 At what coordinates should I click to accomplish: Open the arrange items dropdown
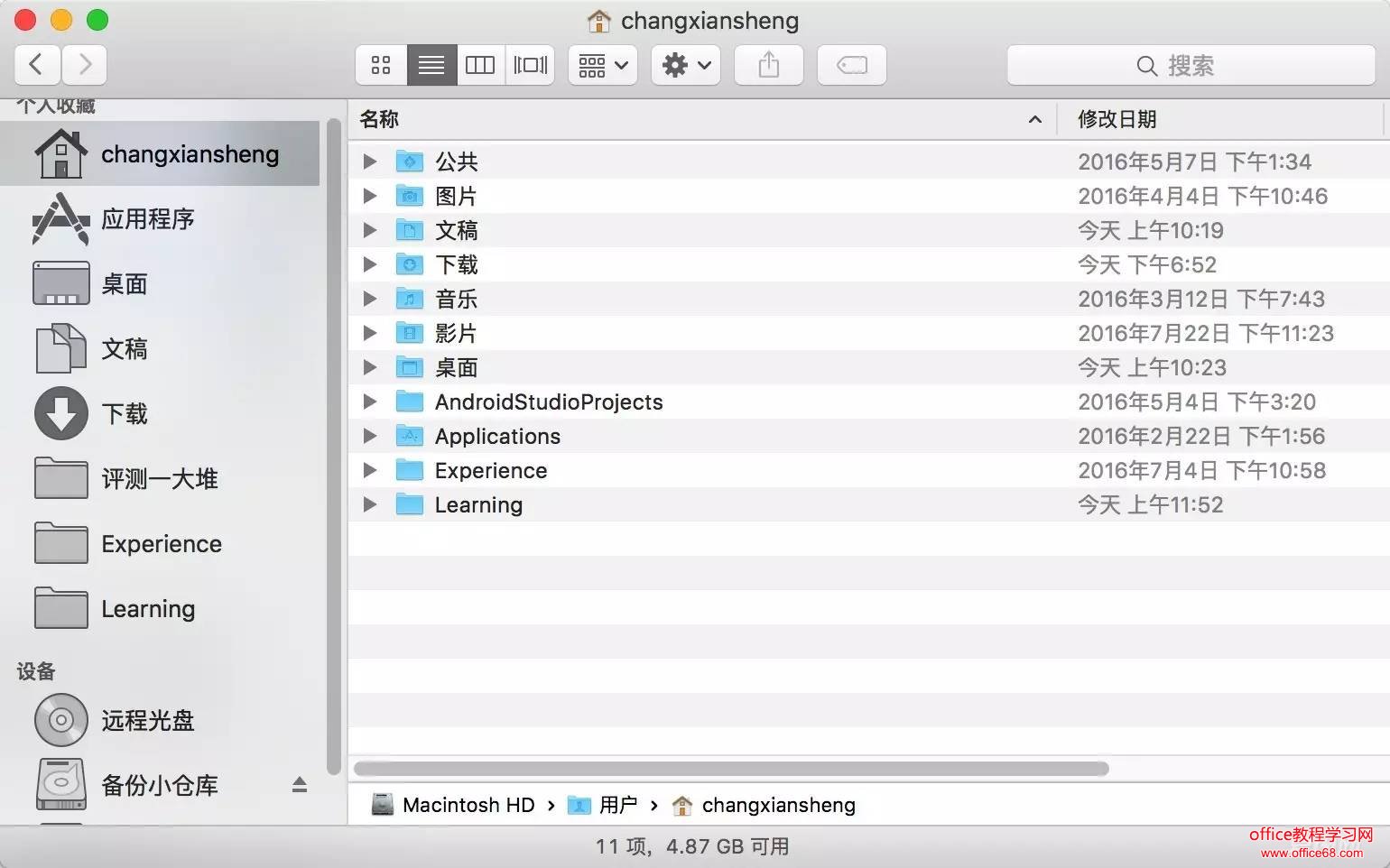pyautogui.click(x=603, y=65)
